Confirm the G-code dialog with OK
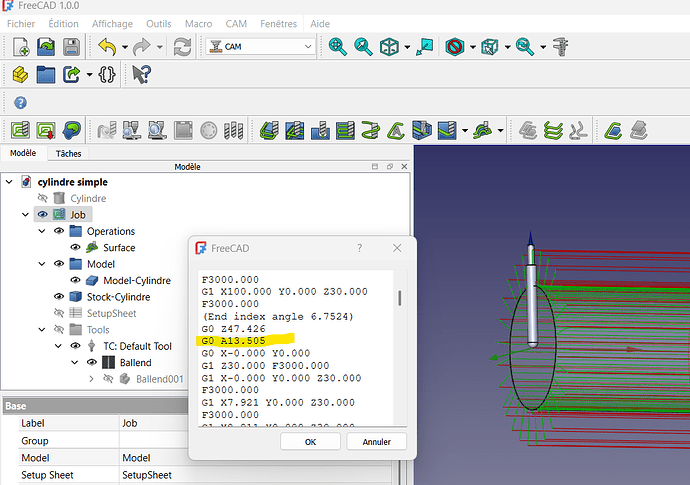 pyautogui.click(x=310, y=441)
